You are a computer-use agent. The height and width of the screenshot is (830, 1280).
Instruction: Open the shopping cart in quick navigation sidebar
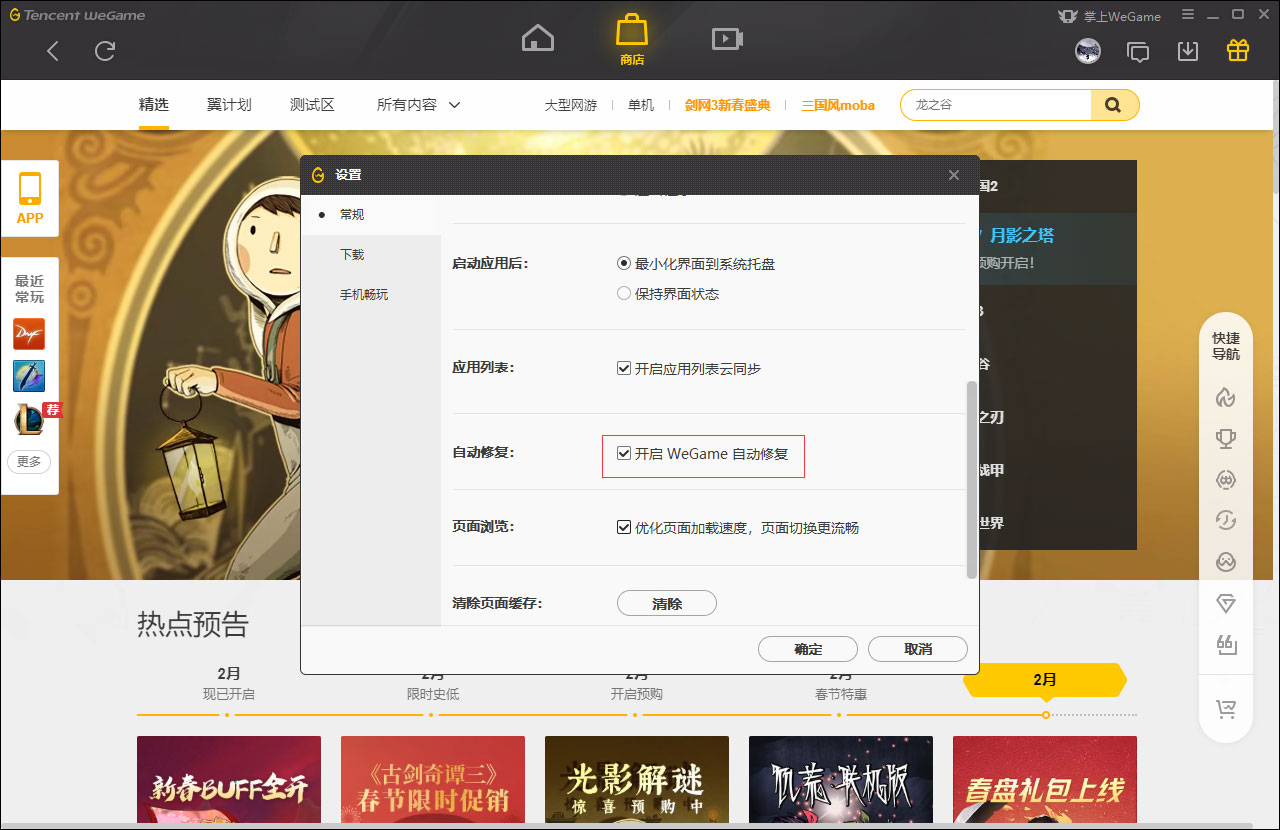pos(1226,709)
